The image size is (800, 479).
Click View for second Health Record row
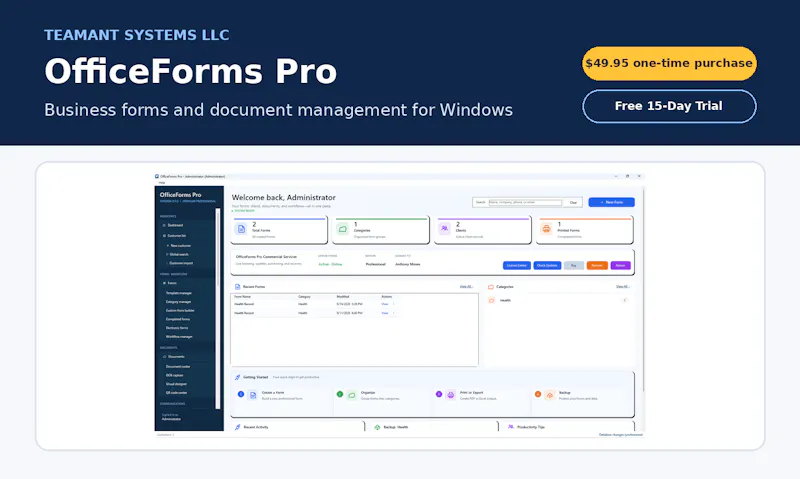(385, 313)
